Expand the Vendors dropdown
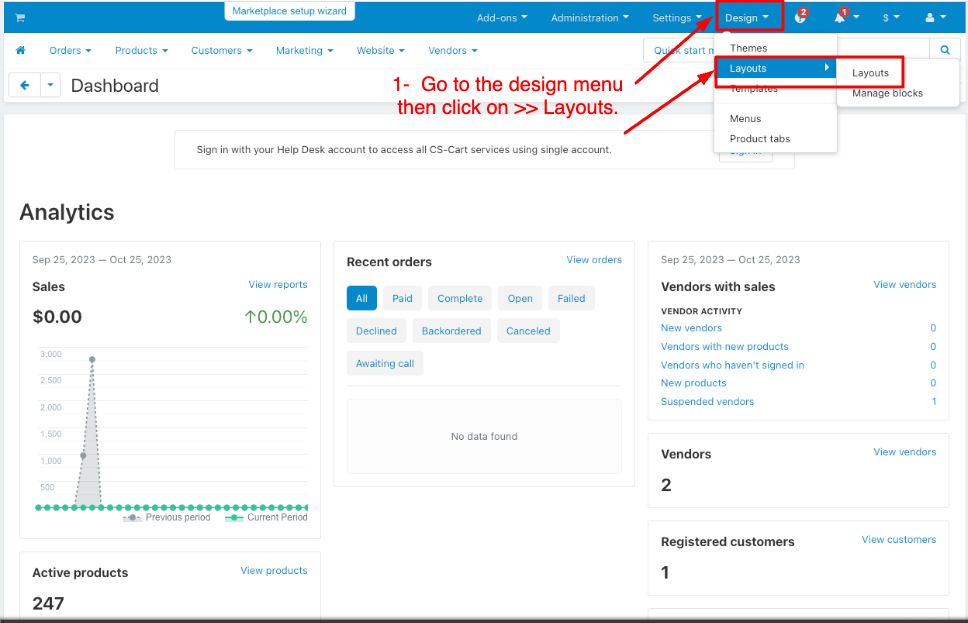968x623 pixels. (453, 51)
